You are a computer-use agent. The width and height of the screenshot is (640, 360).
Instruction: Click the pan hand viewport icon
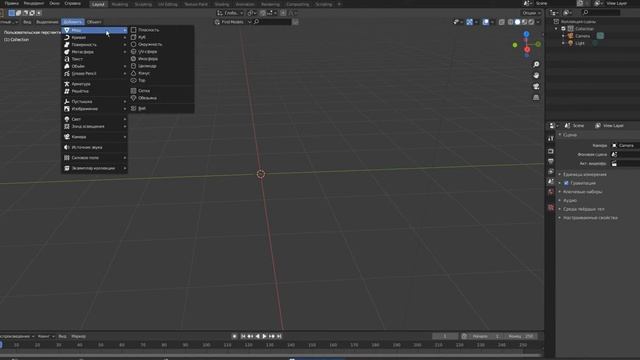tap(536, 76)
